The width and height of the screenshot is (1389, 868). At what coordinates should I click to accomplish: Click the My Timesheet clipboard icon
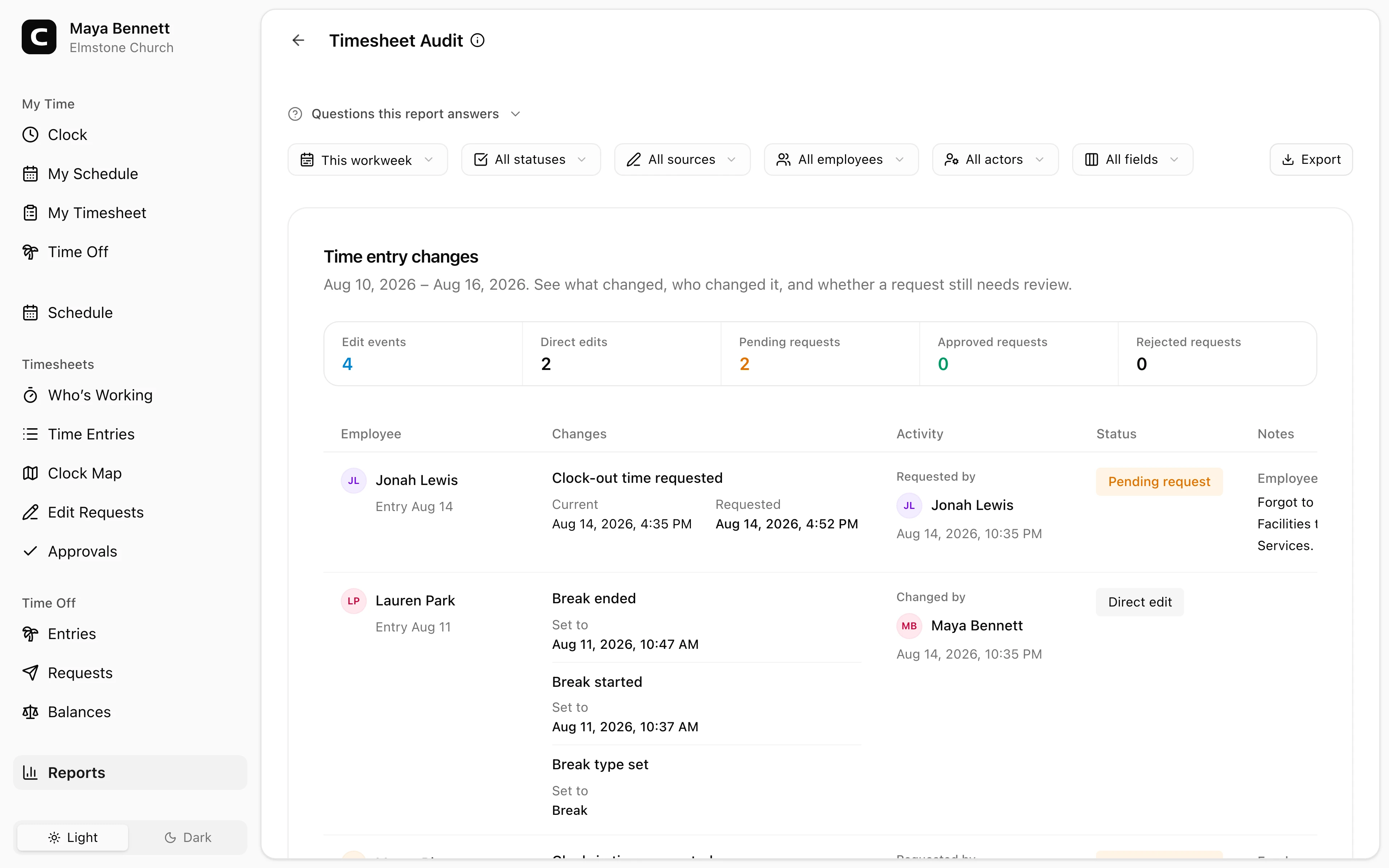click(x=30, y=212)
